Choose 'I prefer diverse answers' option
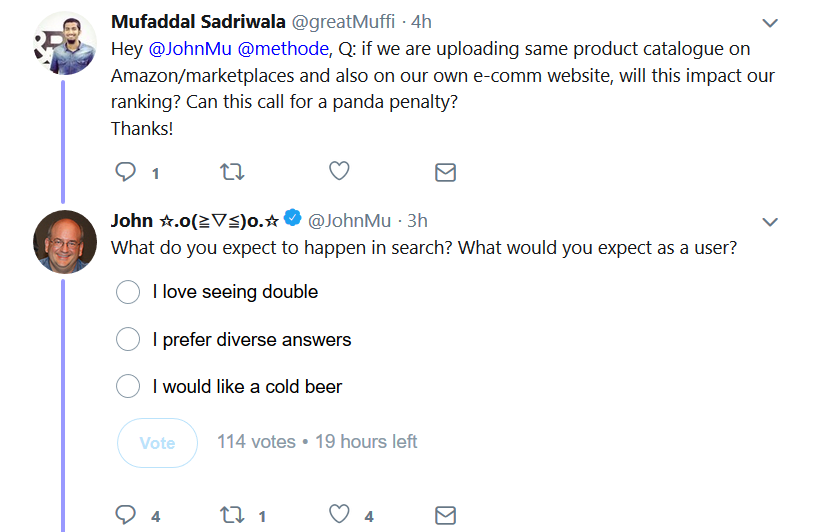 click(128, 340)
